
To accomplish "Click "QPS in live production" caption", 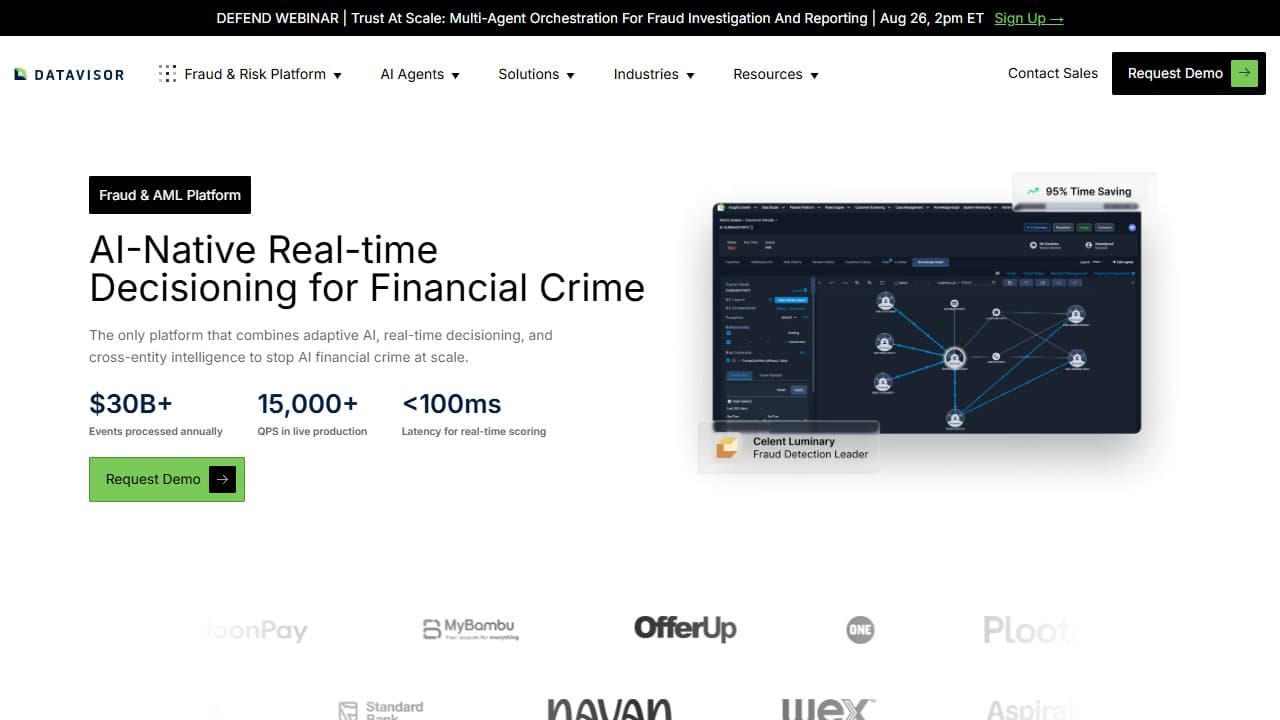I will click(x=312, y=431).
